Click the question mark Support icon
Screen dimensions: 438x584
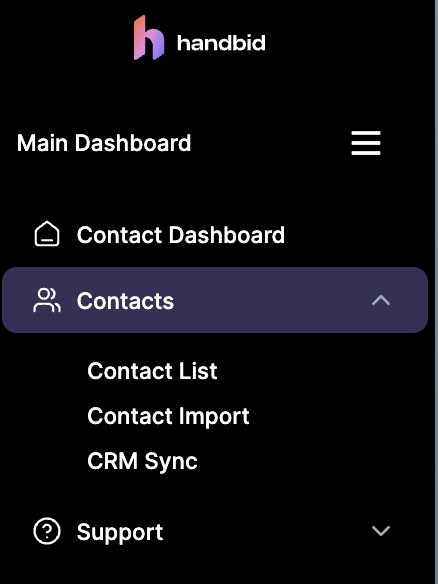tap(47, 531)
